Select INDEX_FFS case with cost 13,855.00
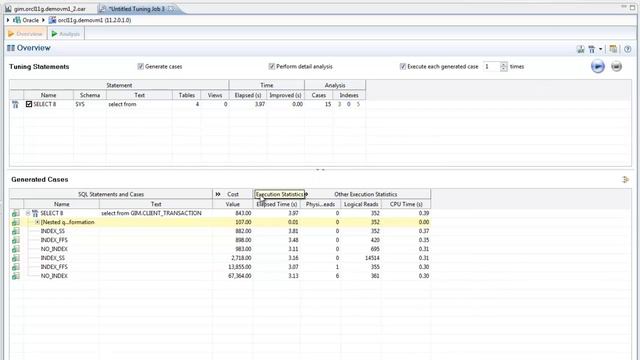 220,267
